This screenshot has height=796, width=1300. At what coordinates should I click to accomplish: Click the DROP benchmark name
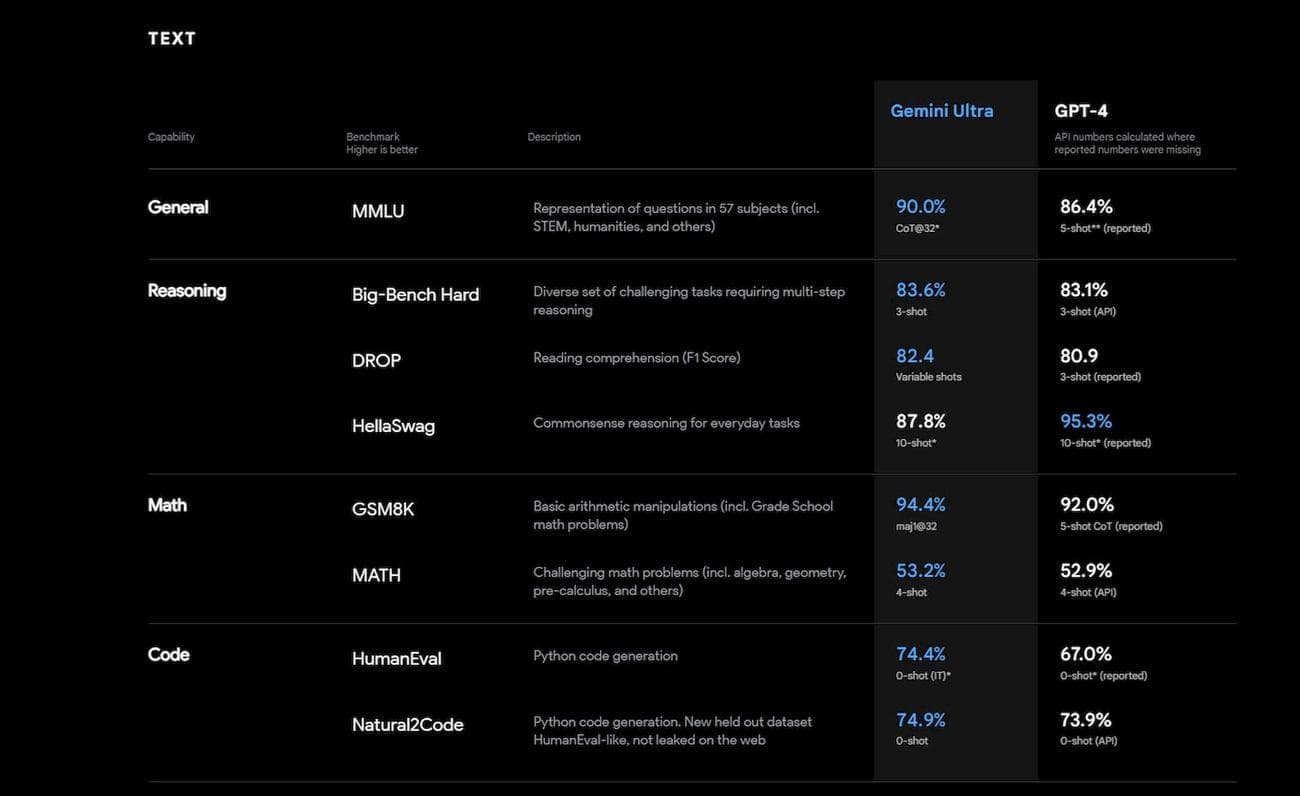(x=376, y=361)
